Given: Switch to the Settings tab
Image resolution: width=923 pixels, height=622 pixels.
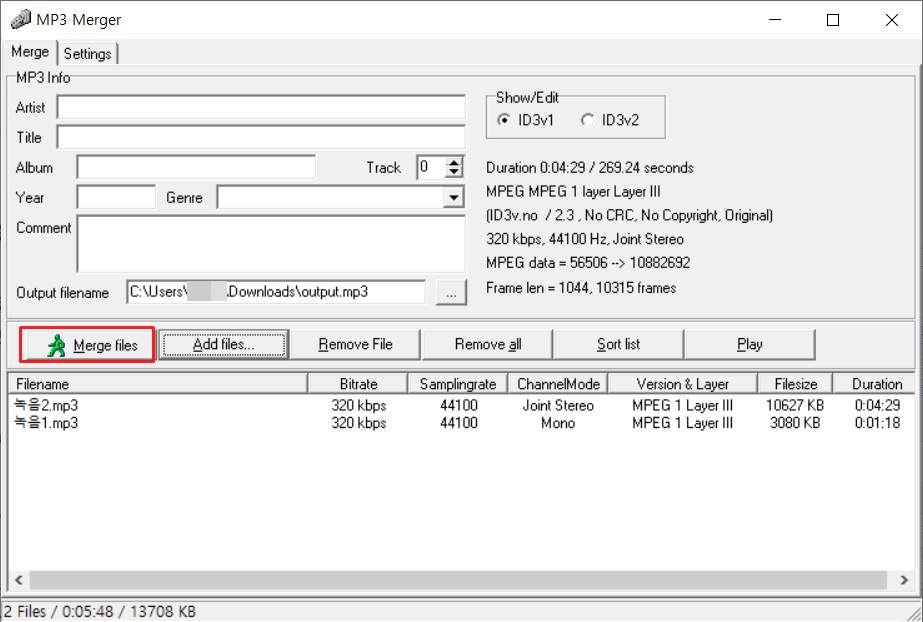Looking at the screenshot, I should pos(88,54).
